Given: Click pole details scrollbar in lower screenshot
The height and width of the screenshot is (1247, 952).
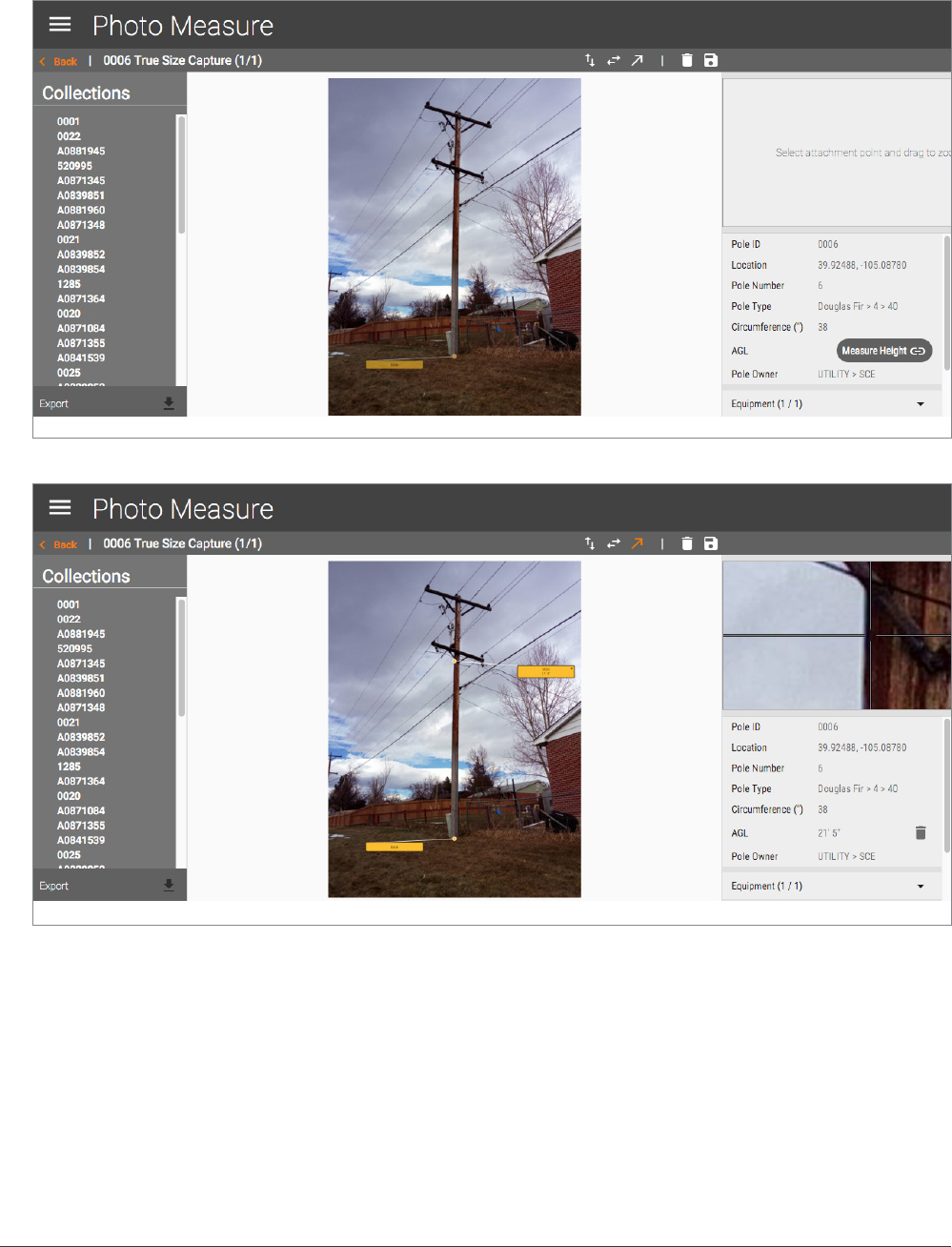Looking at the screenshot, I should point(947,786).
